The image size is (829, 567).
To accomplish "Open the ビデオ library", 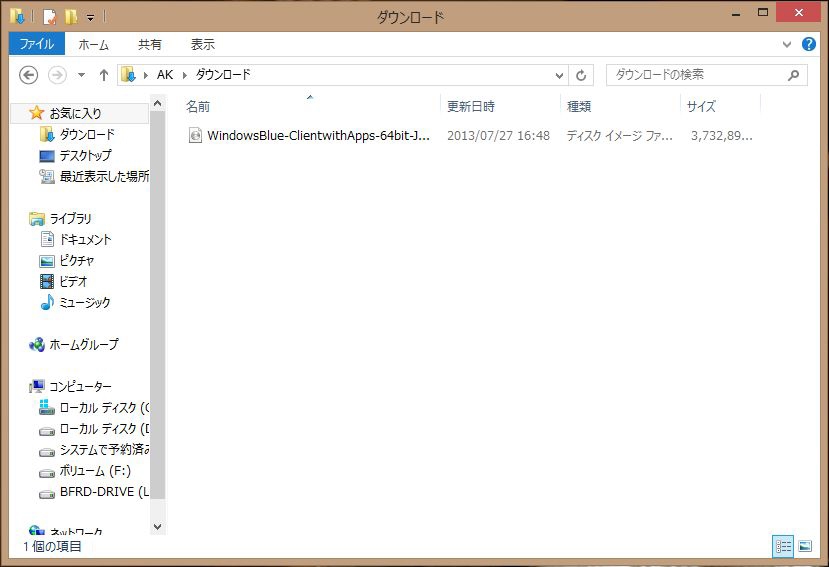I will 73,281.
